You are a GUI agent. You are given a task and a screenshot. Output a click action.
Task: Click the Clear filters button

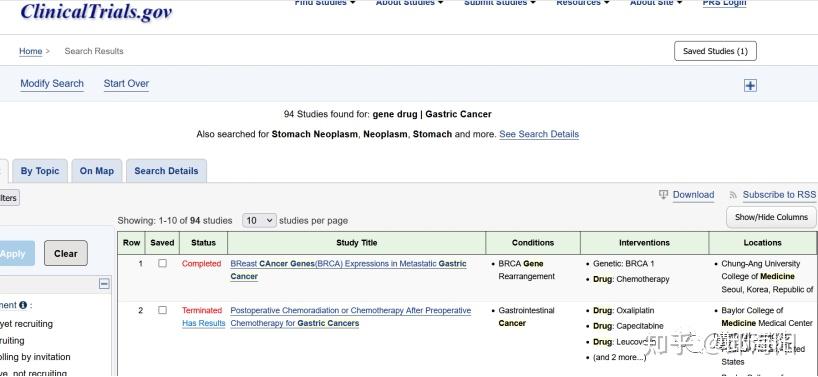pos(66,253)
